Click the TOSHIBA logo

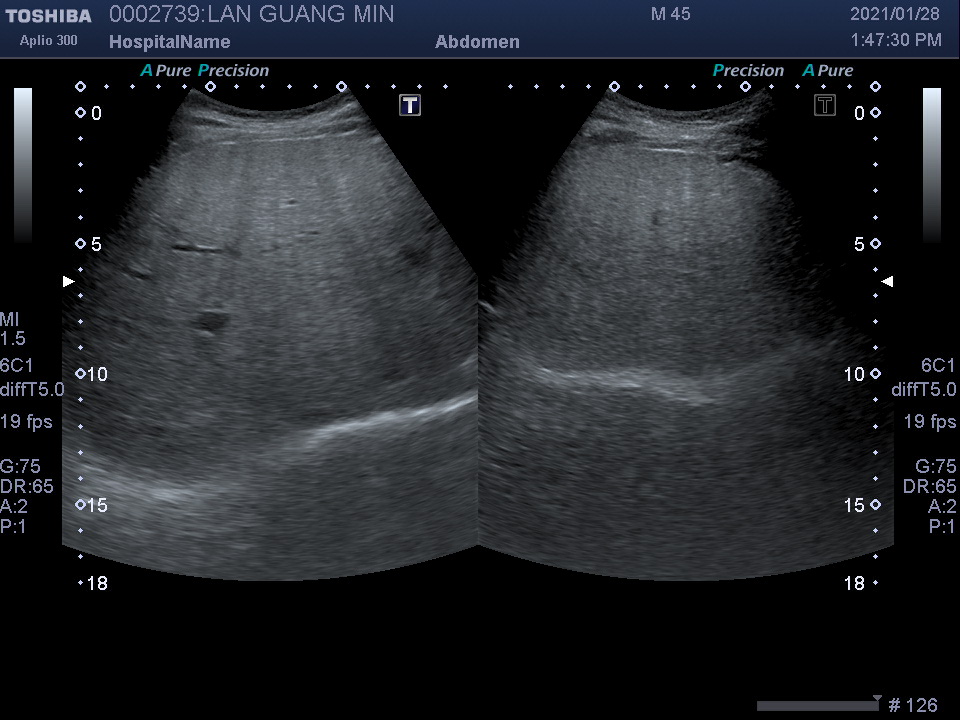click(47, 16)
